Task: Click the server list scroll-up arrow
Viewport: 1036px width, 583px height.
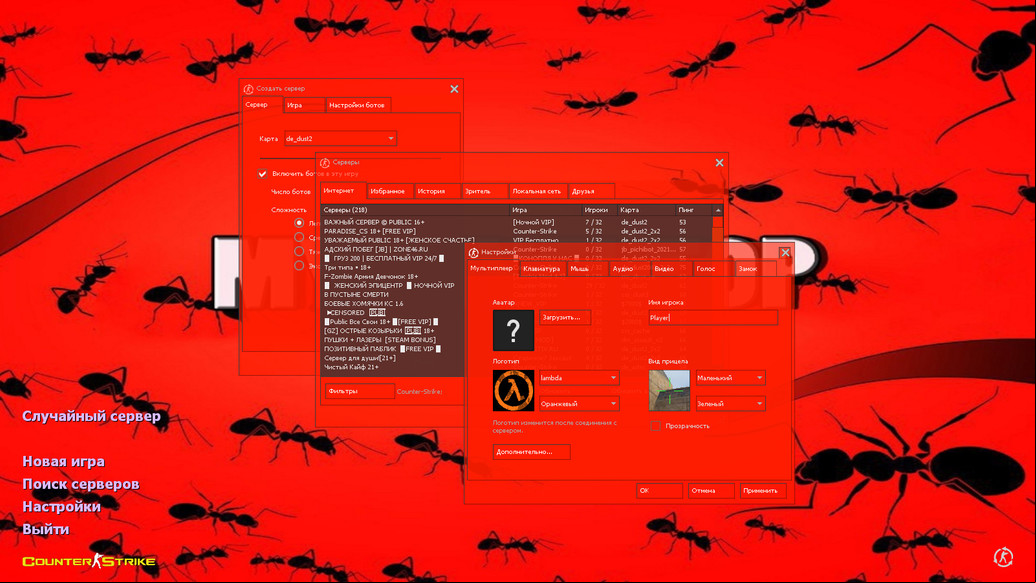Action: tap(718, 210)
